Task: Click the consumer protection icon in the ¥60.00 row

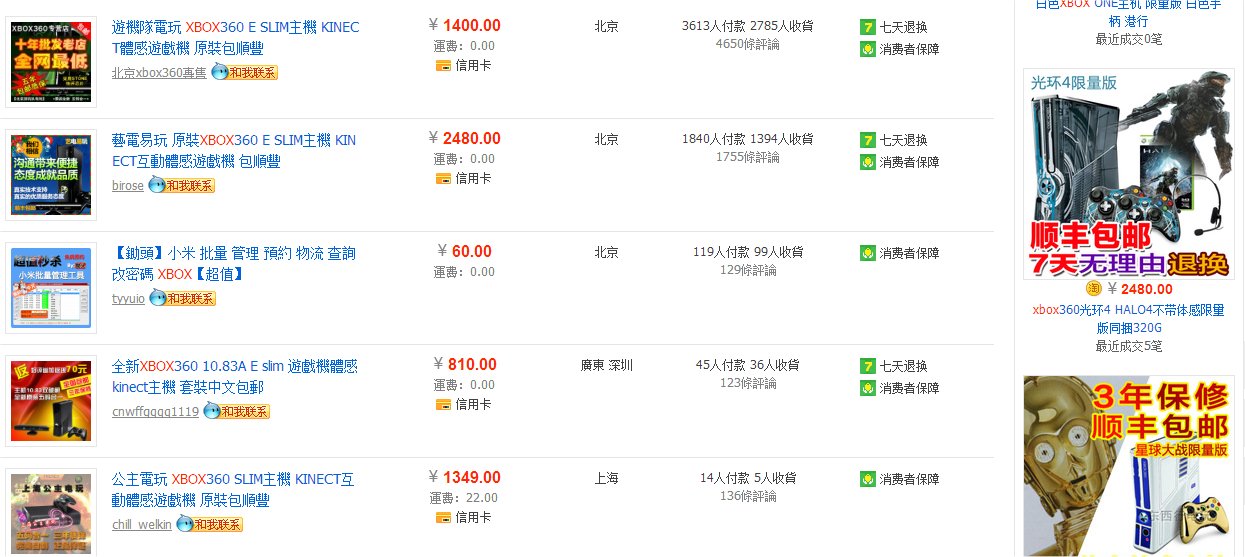Action: tap(868, 253)
